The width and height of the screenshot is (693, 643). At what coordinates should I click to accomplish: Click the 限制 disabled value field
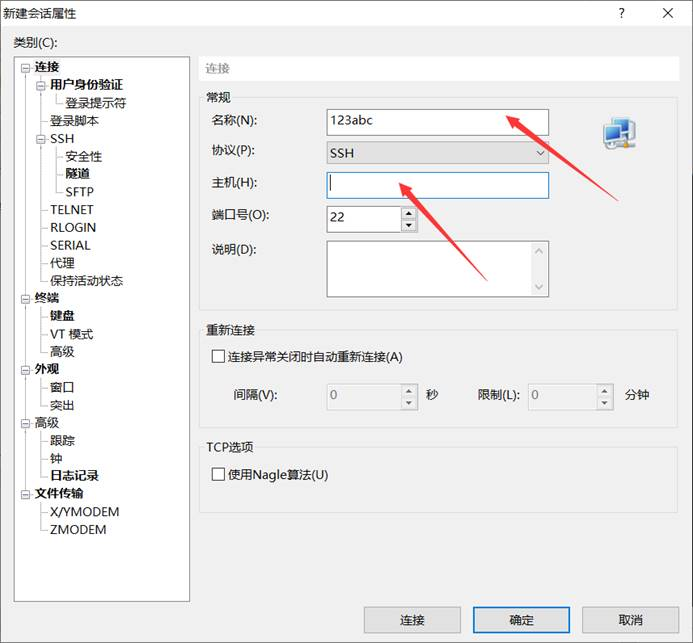[563, 396]
